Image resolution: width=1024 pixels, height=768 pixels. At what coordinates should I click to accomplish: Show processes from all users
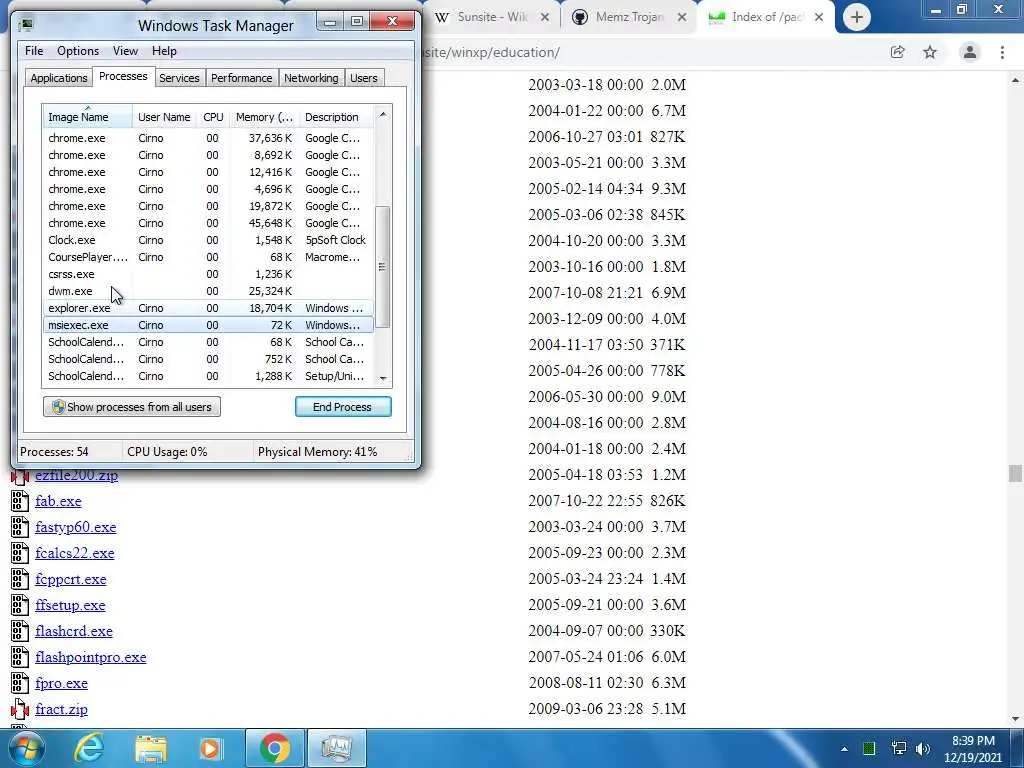click(x=132, y=407)
